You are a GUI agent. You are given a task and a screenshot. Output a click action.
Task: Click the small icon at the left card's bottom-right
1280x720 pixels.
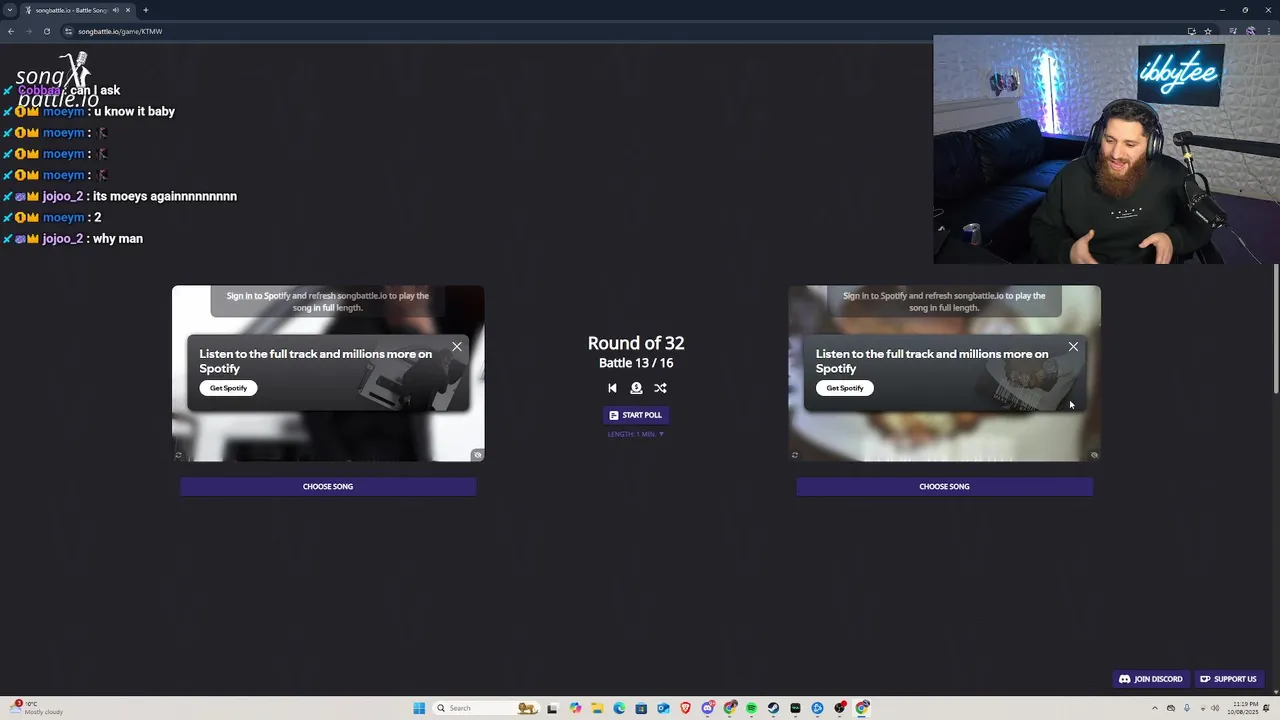pyautogui.click(x=478, y=455)
